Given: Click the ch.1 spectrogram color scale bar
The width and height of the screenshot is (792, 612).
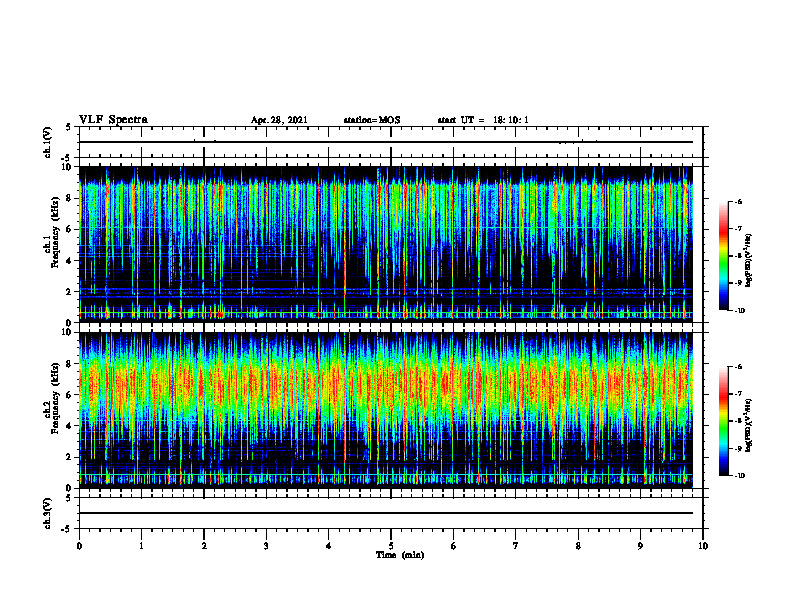Looking at the screenshot, I should [723, 256].
